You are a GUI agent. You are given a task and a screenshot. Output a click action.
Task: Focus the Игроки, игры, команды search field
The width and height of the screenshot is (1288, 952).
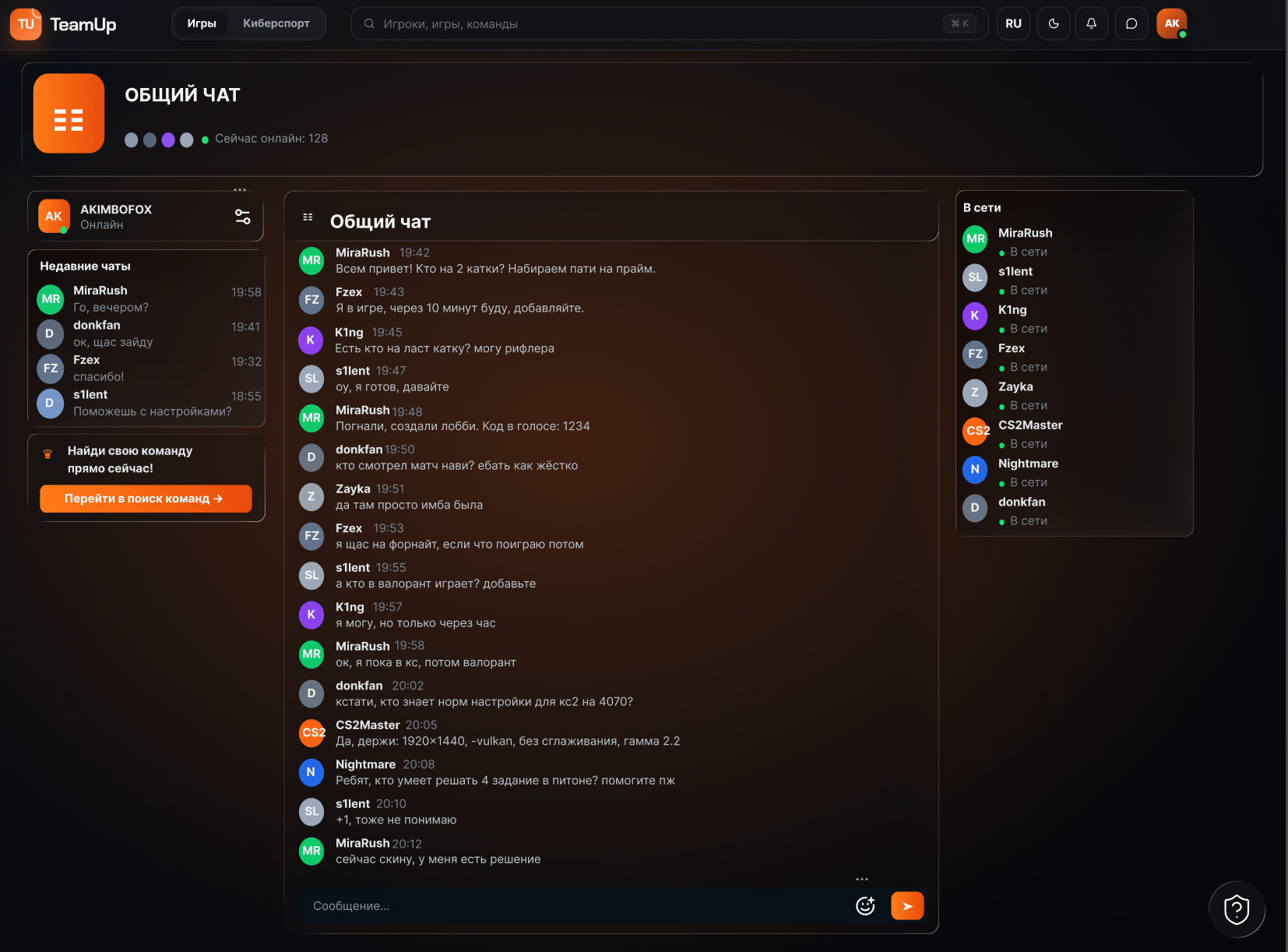670,23
